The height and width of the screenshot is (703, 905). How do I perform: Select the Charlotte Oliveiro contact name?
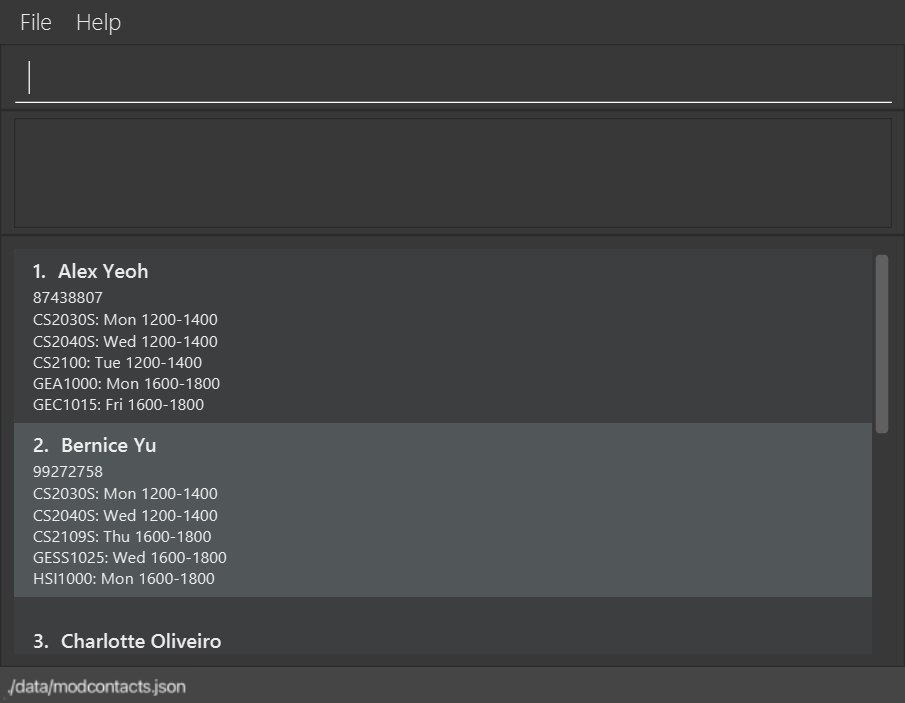tap(141, 641)
